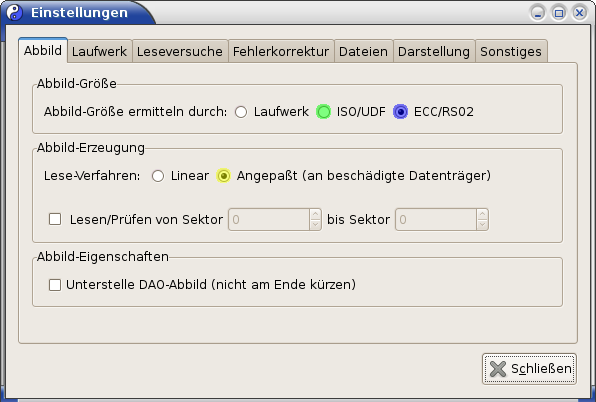
Task: Open the Leseversuche tab
Action: 180,51
